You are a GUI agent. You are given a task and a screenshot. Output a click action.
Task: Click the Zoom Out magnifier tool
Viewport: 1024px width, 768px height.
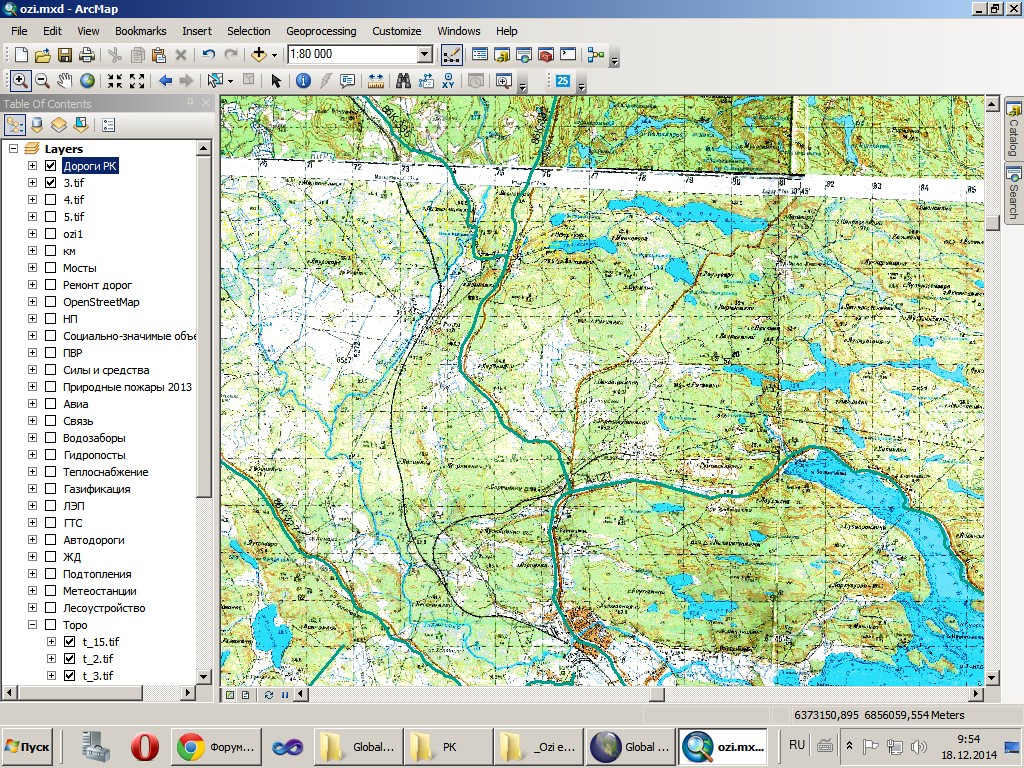42,81
